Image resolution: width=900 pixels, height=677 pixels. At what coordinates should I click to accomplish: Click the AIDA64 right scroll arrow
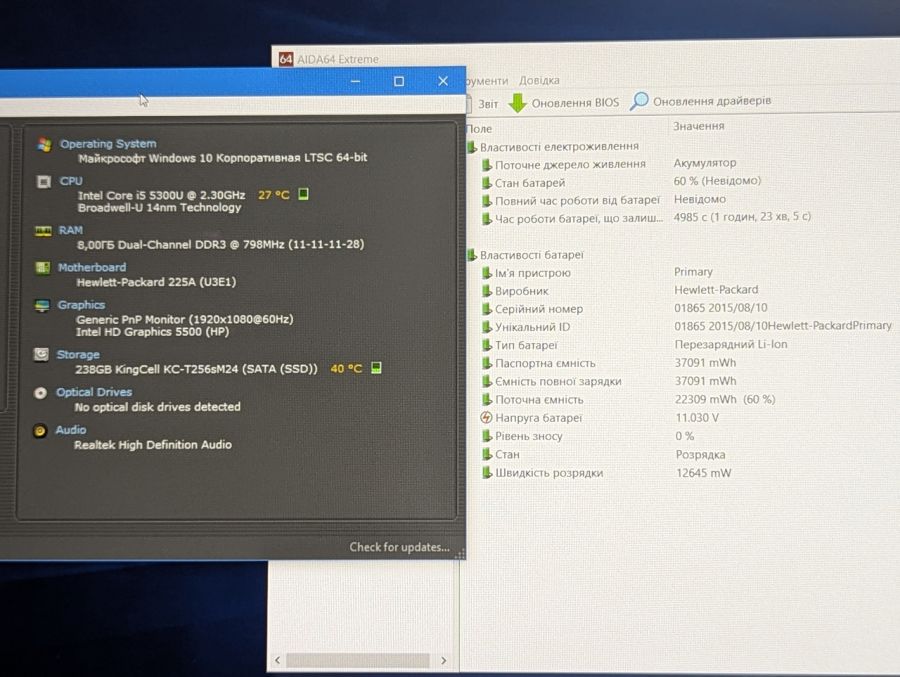(443, 660)
